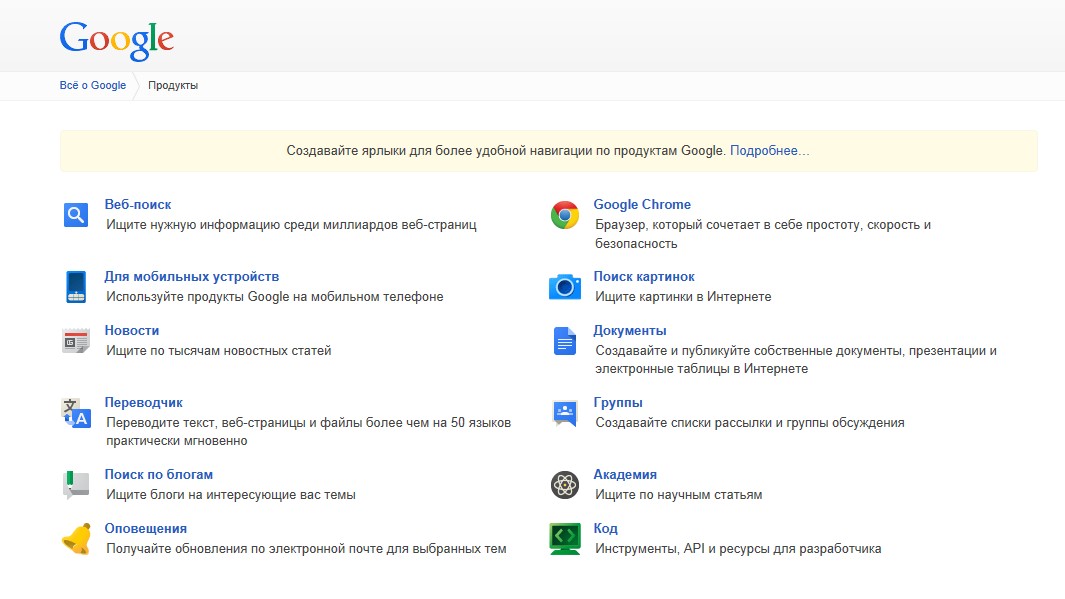Image resolution: width=1065 pixels, height=599 pixels.
Task: Open the Академия title link
Action: click(x=625, y=475)
